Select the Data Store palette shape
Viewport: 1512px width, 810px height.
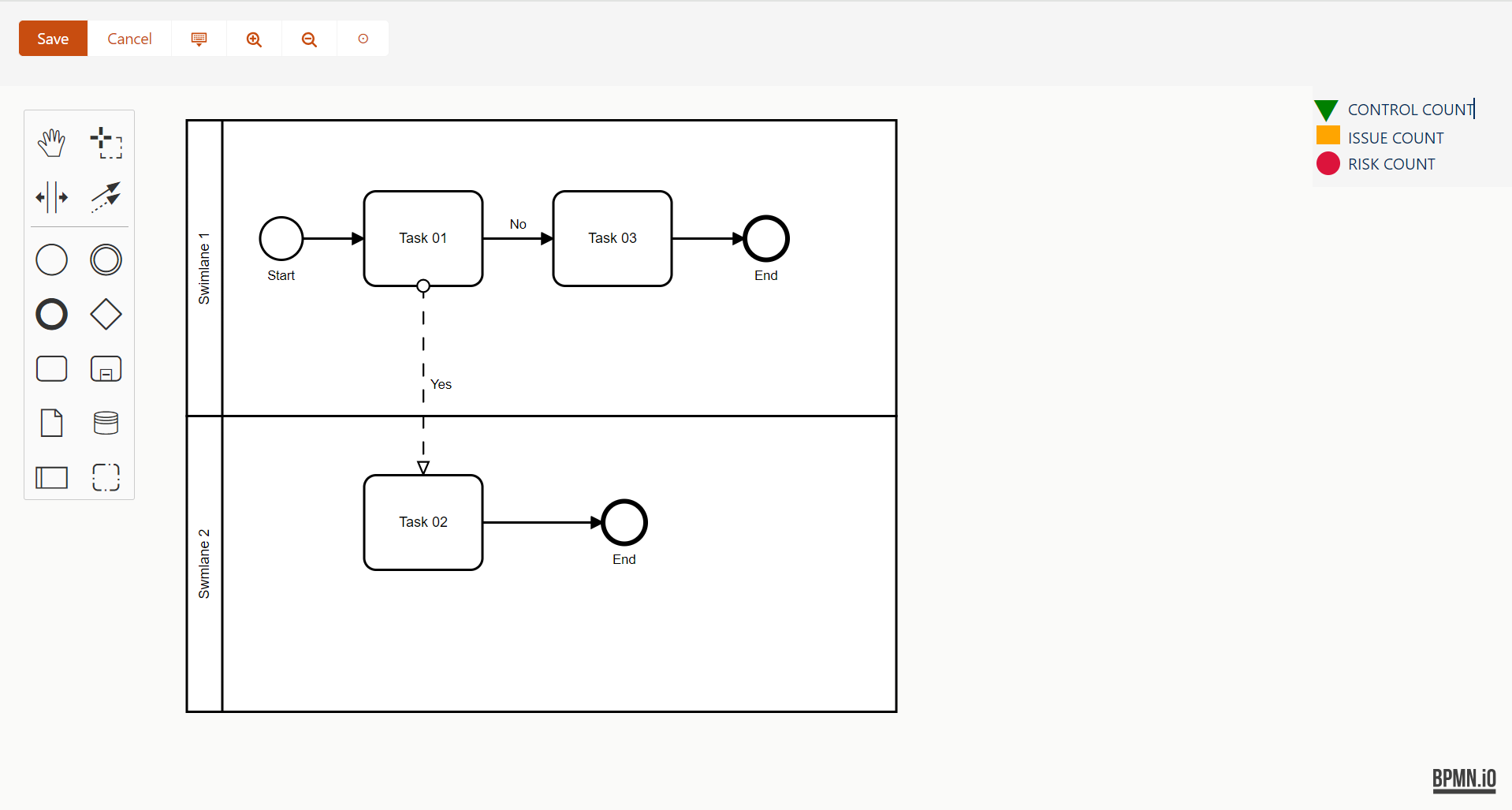pos(106,423)
